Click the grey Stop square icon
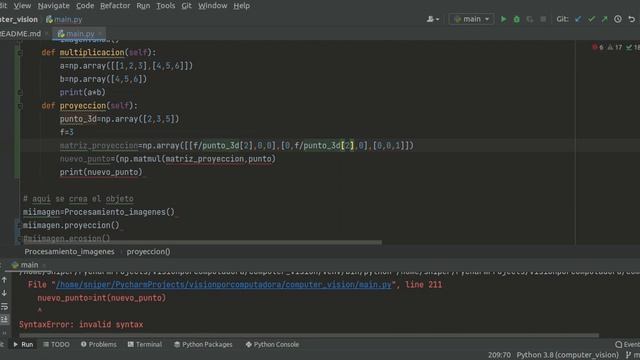640x360 pixels. pyautogui.click(x=543, y=19)
